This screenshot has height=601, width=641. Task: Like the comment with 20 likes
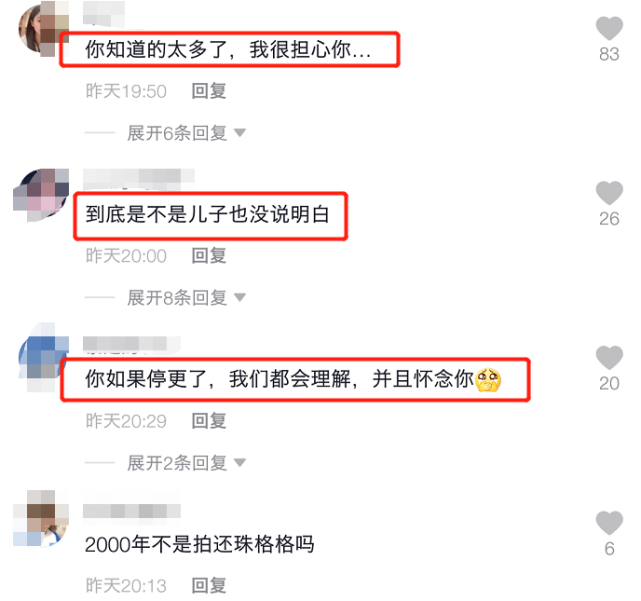tap(609, 358)
